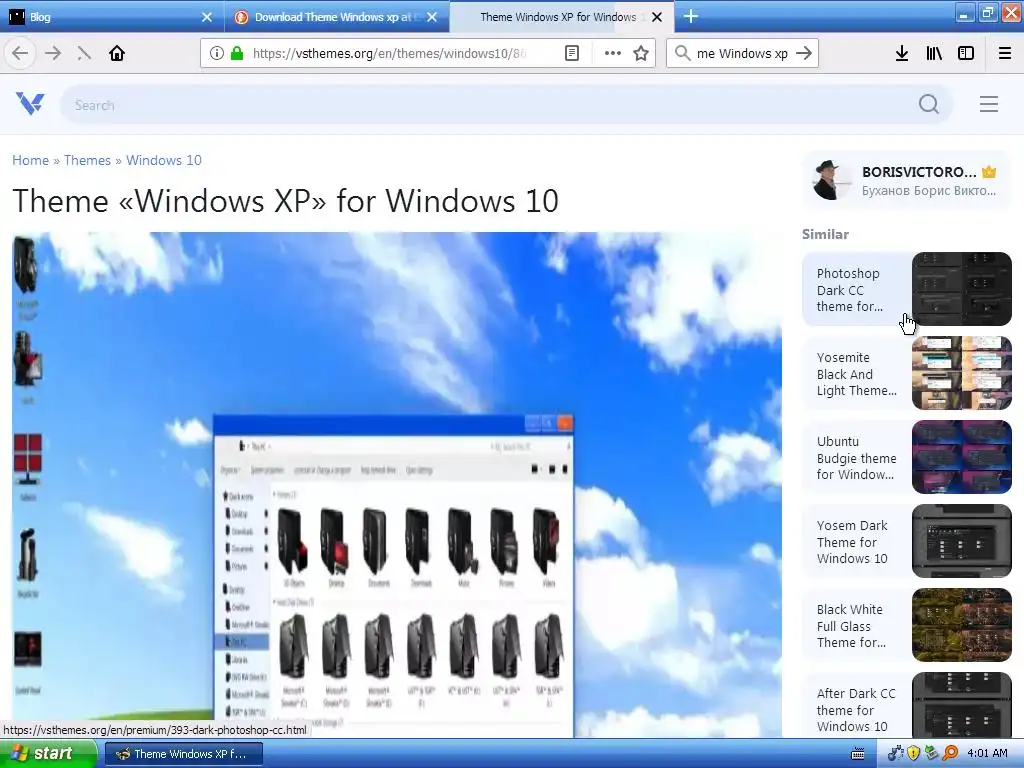Viewport: 1024px width, 768px height.
Task: Open page actions three-dot menu
Action: point(613,53)
